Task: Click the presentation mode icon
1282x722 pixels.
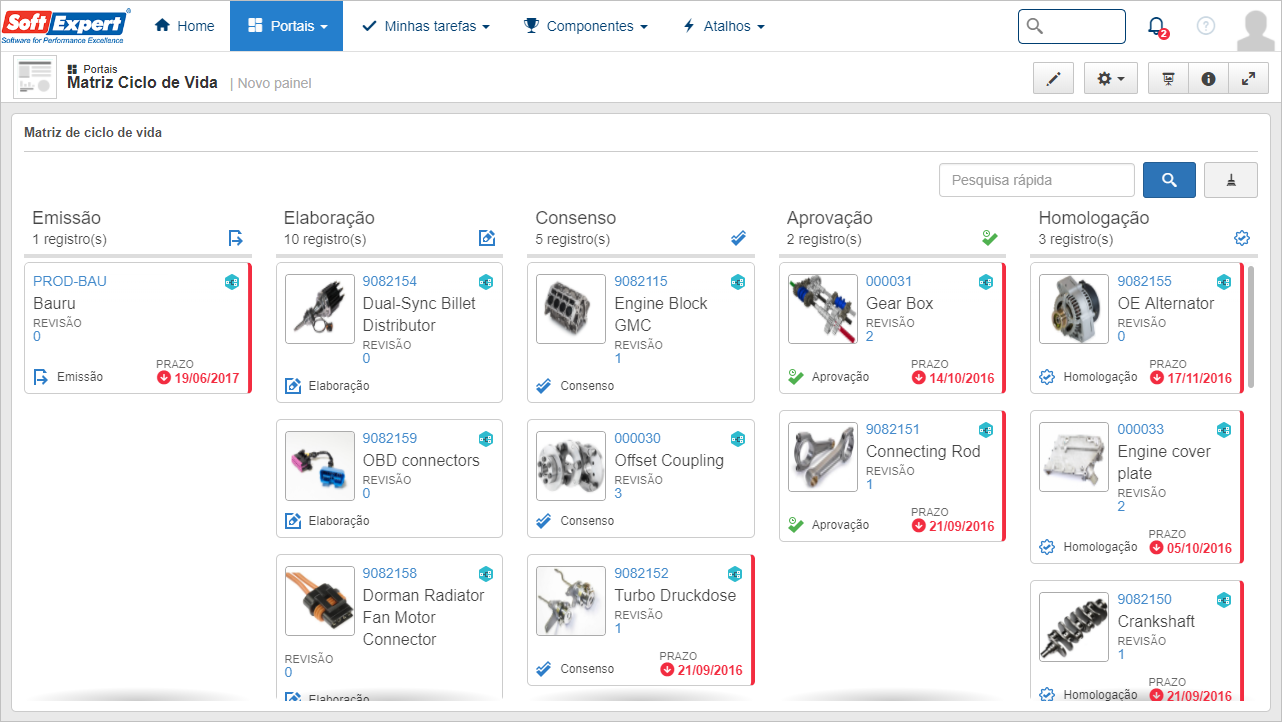Action: (1168, 78)
